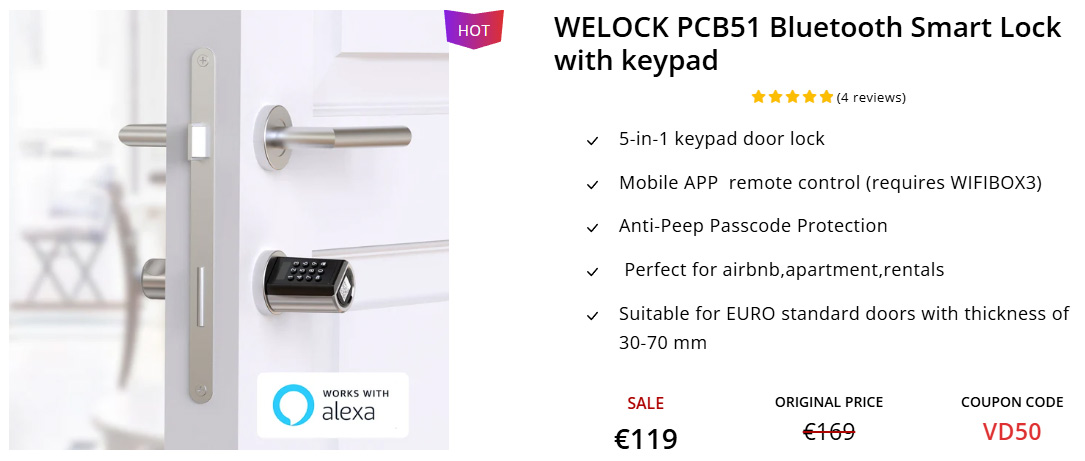Image resolution: width=1085 pixels, height=461 pixels.
Task: Click the VD50 coupon code
Action: pyautogui.click(x=1011, y=432)
